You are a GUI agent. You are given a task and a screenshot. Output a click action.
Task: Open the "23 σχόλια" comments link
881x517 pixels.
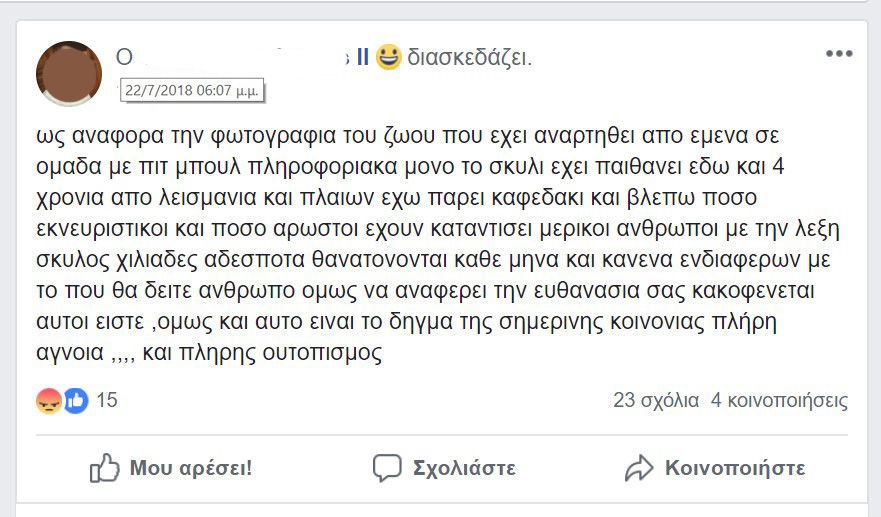pos(656,401)
